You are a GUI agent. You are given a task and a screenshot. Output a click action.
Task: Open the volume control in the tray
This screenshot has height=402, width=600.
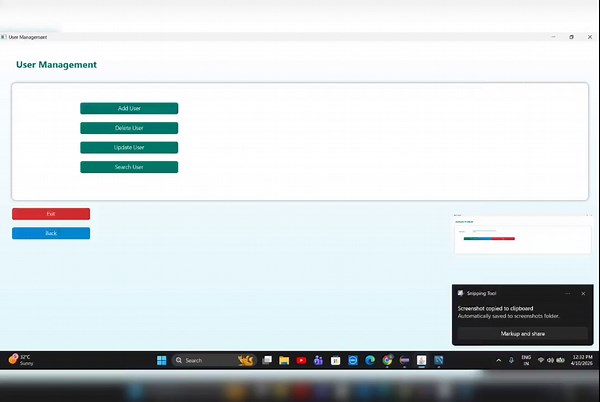550,360
